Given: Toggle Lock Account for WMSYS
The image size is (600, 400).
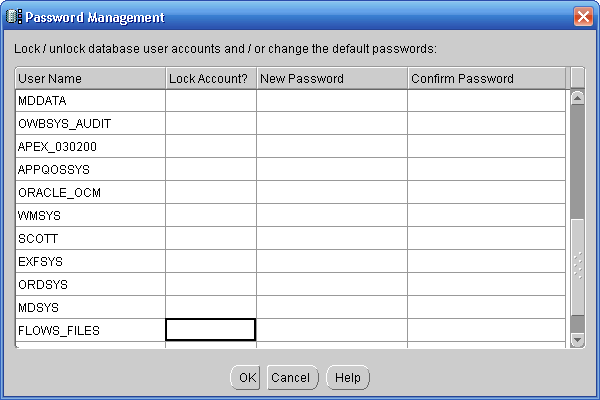Looking at the screenshot, I should pyautogui.click(x=211, y=215).
